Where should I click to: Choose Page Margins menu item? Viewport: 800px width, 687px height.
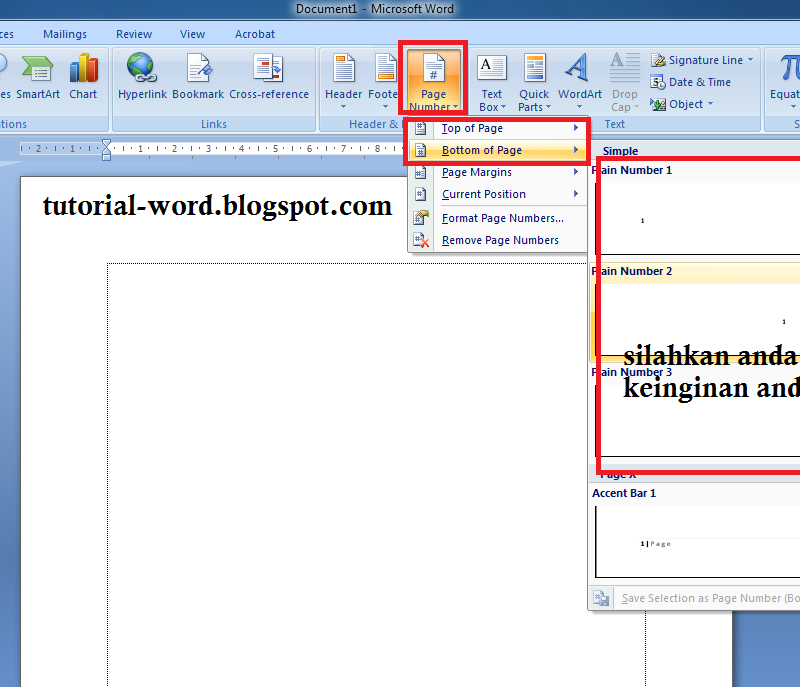[x=497, y=172]
